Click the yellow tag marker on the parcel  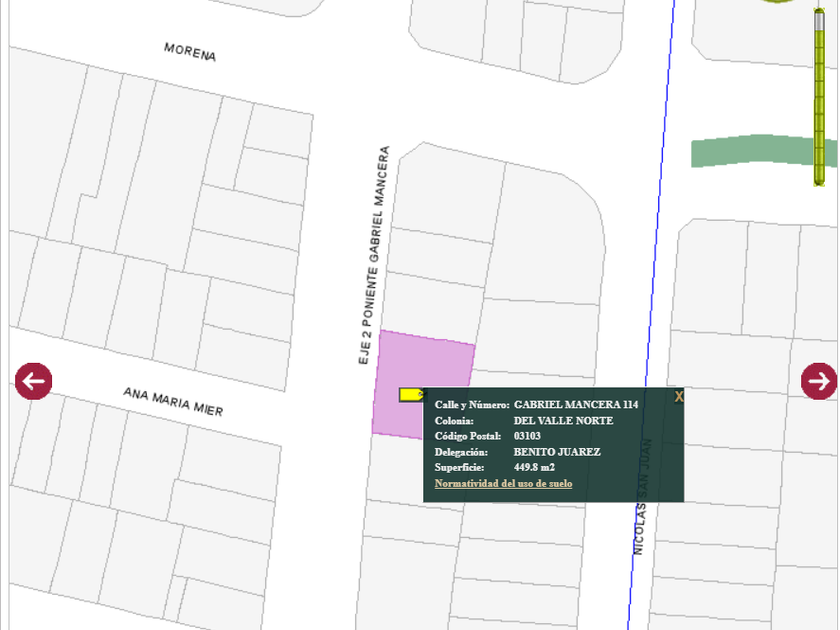pos(410,395)
